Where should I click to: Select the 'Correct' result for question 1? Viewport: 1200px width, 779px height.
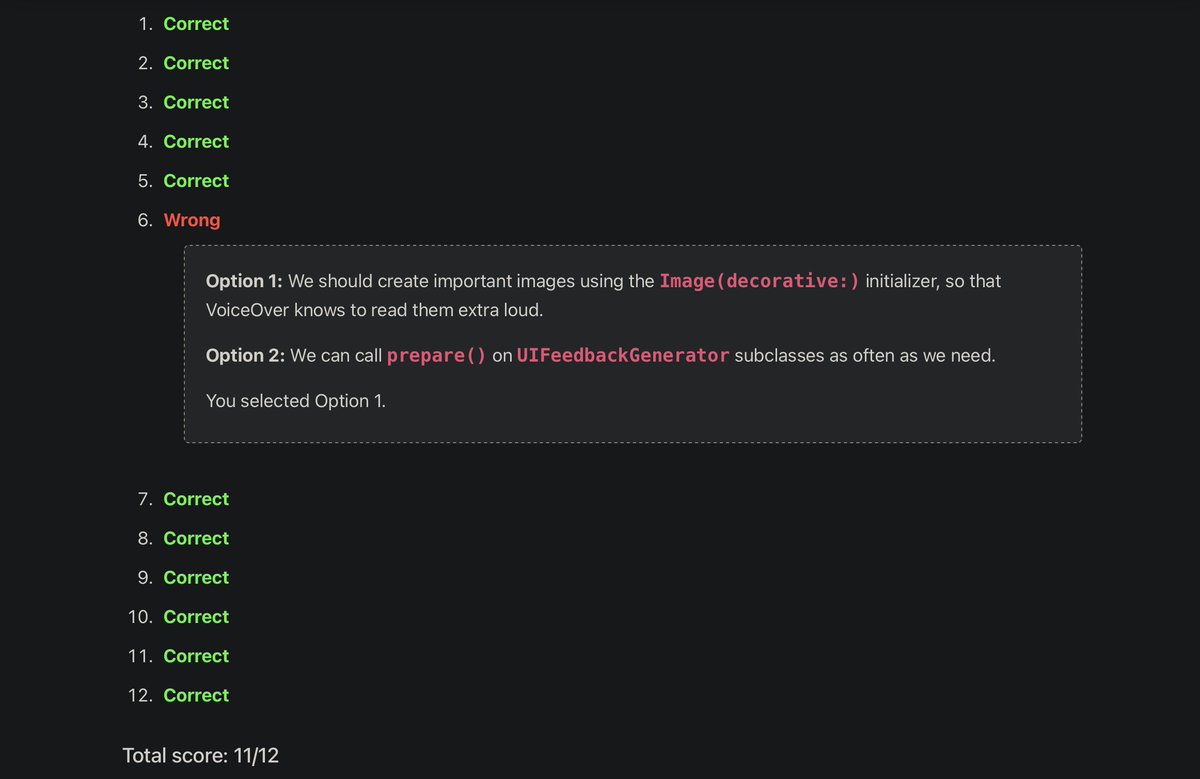point(196,24)
